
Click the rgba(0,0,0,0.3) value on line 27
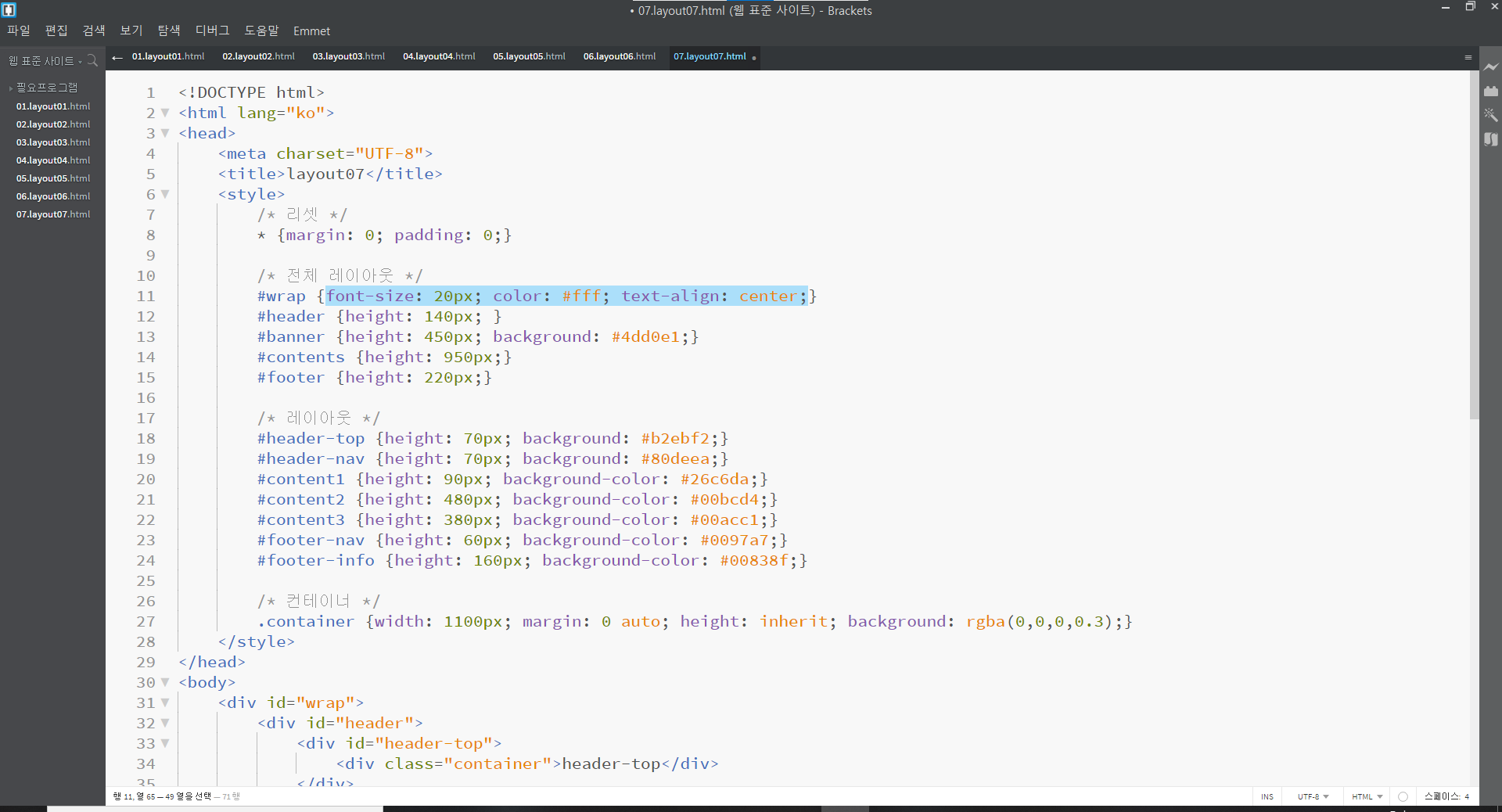(1040, 622)
